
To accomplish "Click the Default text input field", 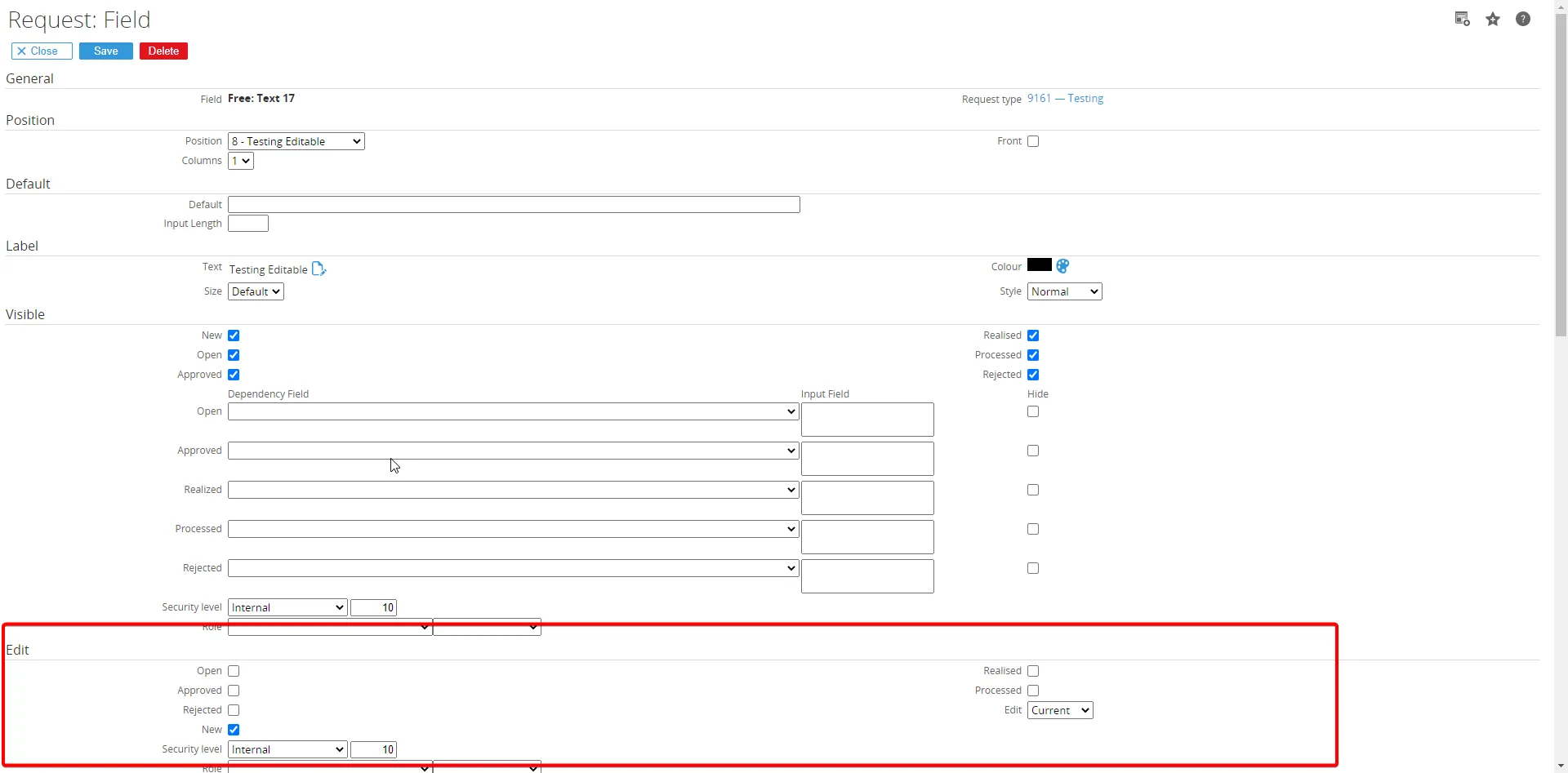I will point(514,205).
